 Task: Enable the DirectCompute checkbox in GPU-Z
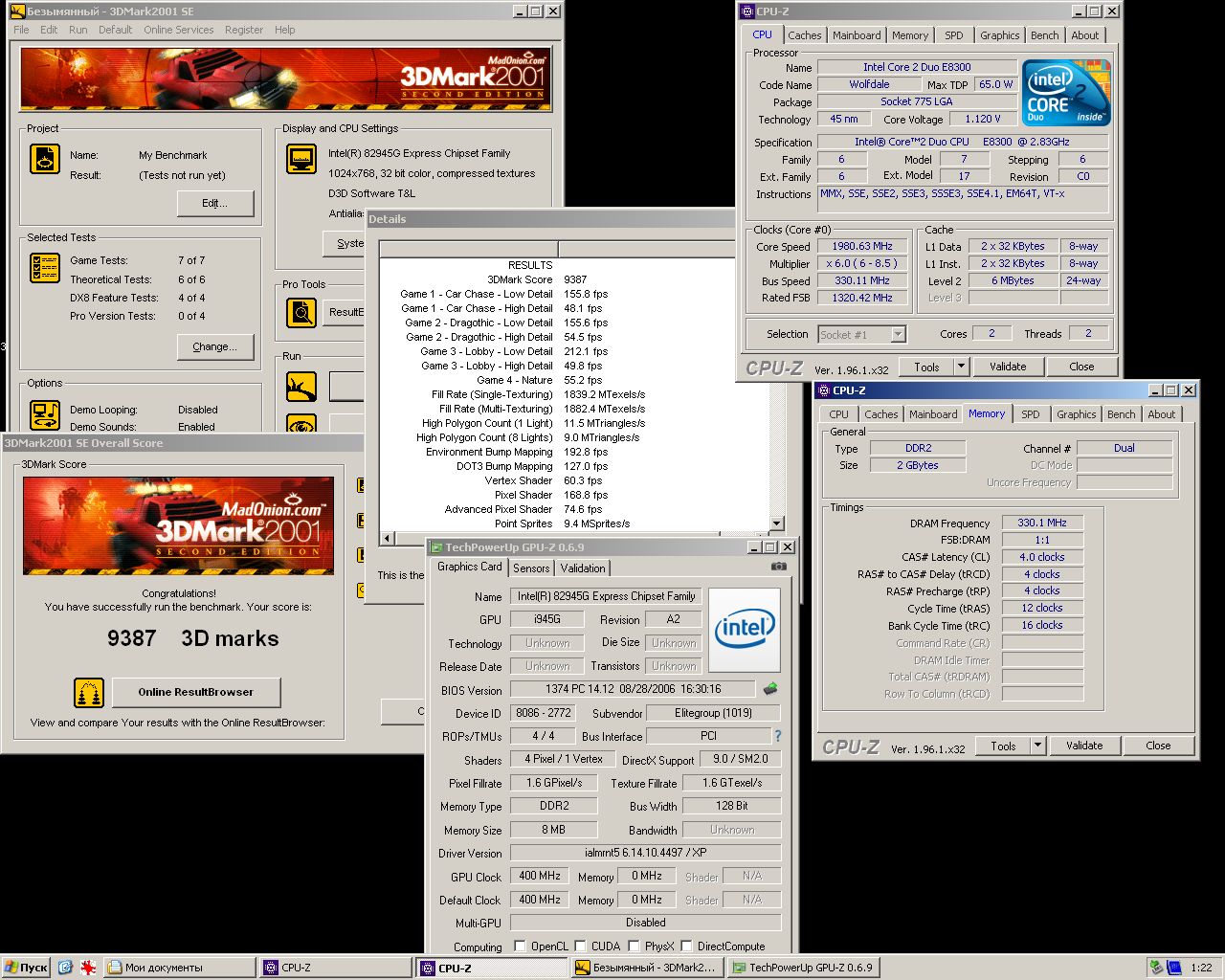click(687, 946)
